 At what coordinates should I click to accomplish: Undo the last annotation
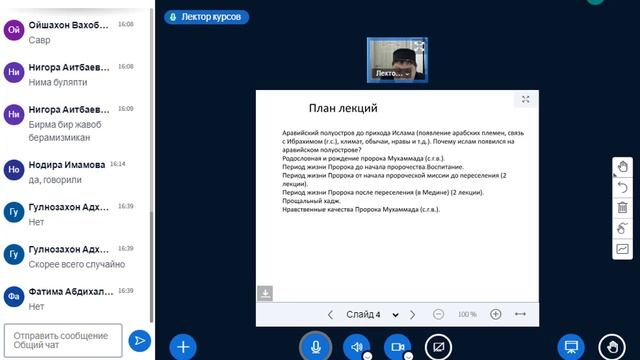tap(622, 187)
